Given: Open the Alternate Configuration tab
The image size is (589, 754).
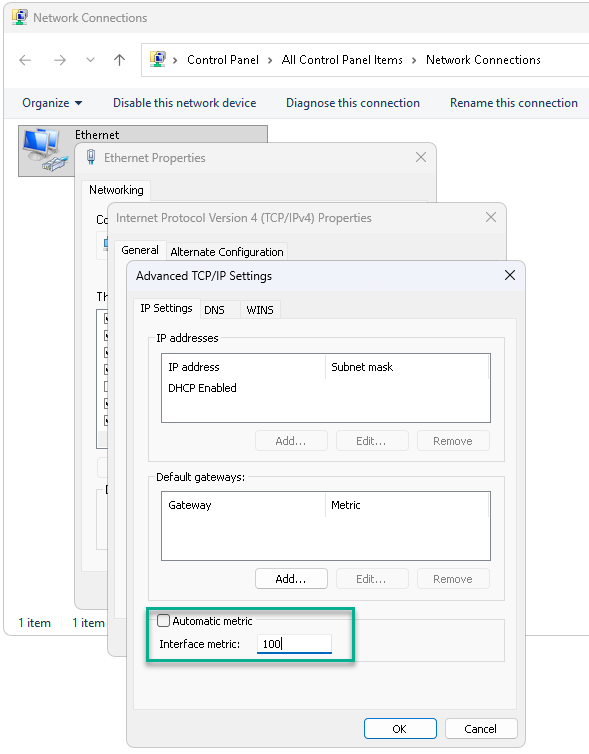Looking at the screenshot, I should [227, 251].
